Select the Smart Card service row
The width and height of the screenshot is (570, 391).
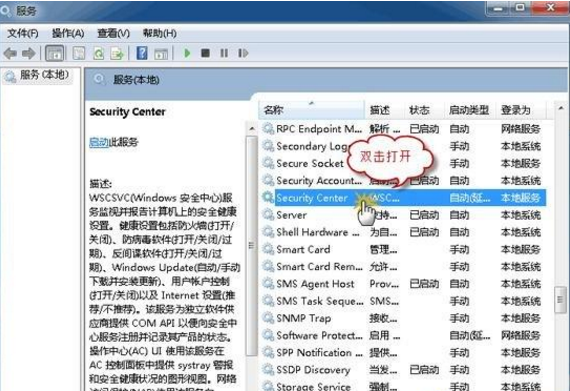click(404, 249)
